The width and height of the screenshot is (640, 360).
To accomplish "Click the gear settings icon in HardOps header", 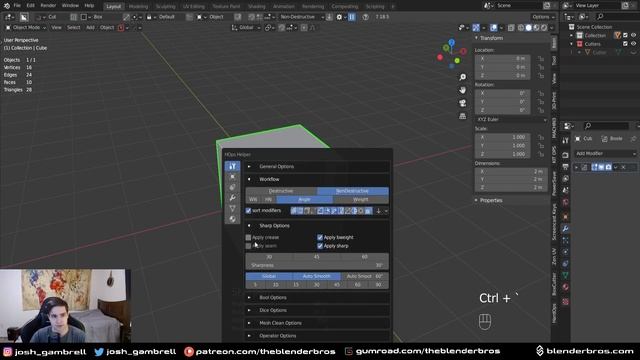I will coord(340,17).
